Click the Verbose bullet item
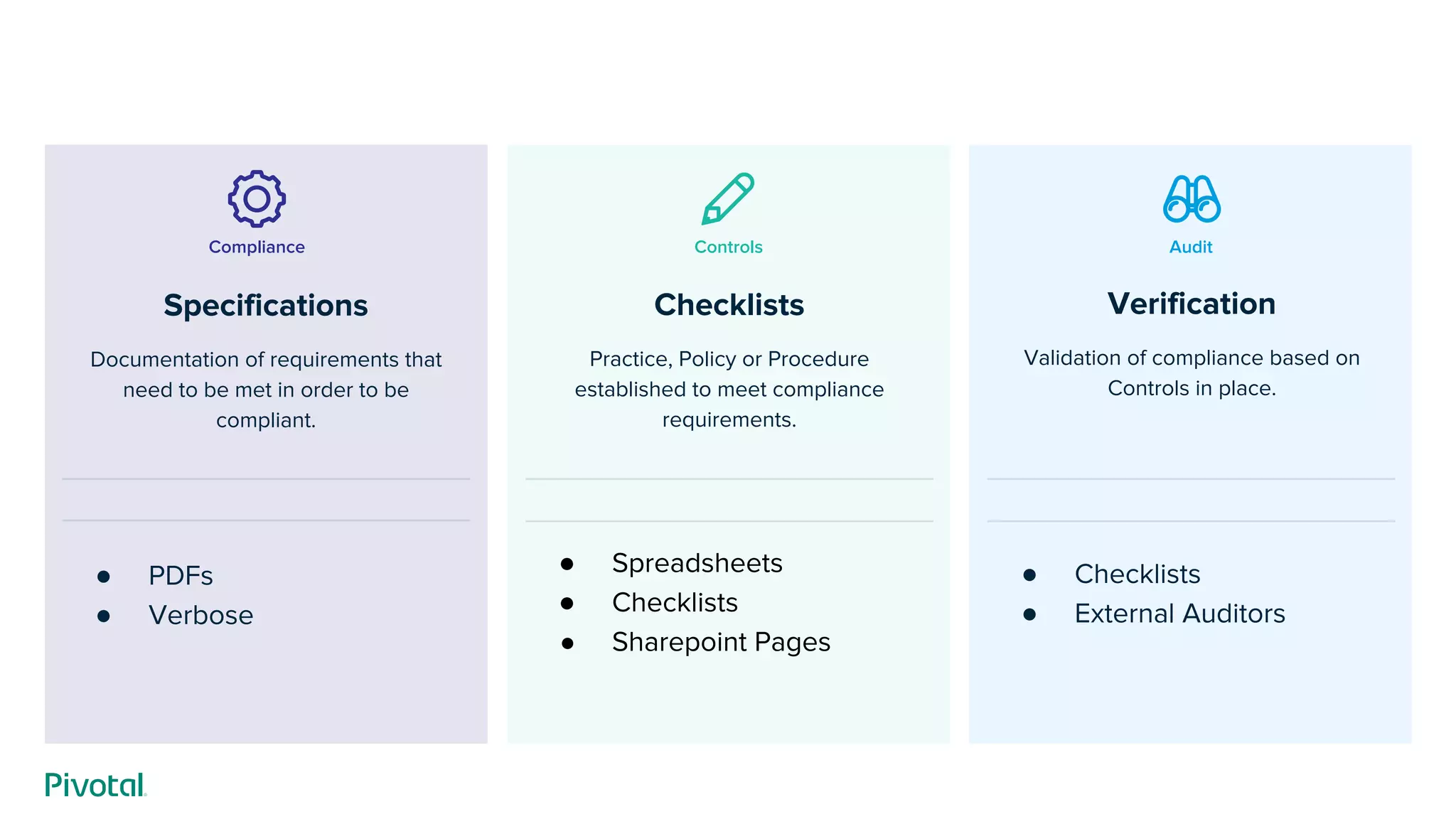 click(x=200, y=615)
